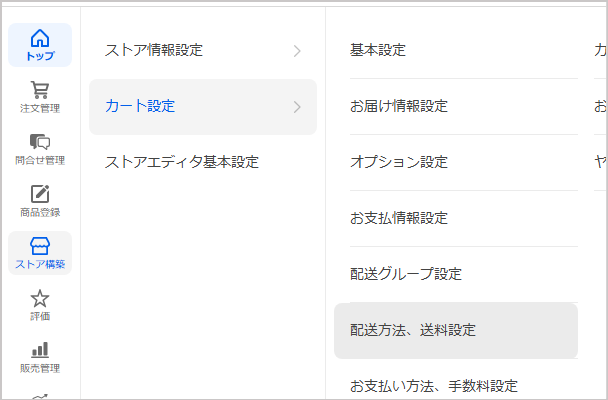This screenshot has height=400, width=608.
Task: Expand chevron next to ストア情報設定
Action: tap(297, 51)
